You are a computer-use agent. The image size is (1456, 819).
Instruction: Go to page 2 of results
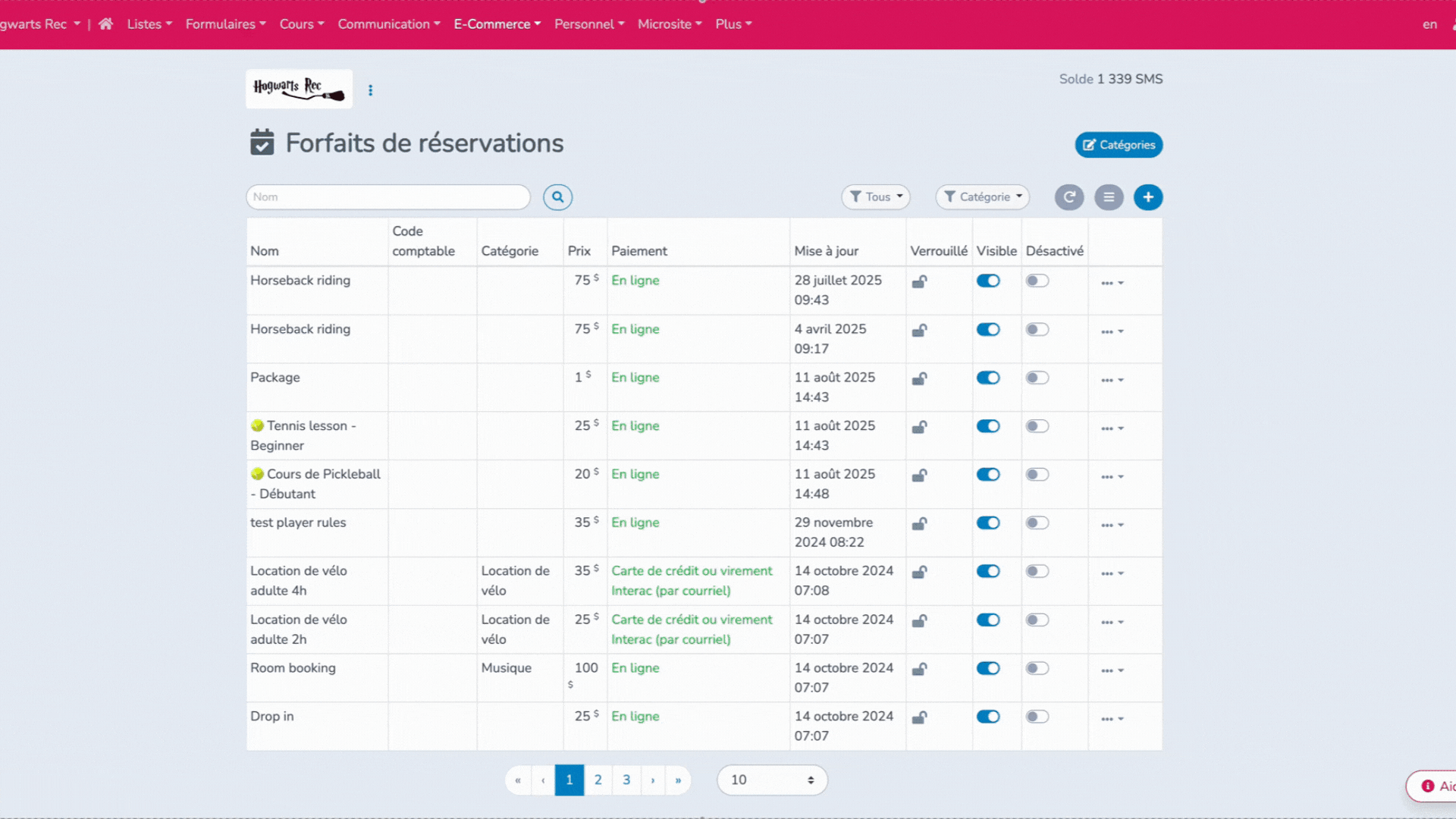point(598,780)
